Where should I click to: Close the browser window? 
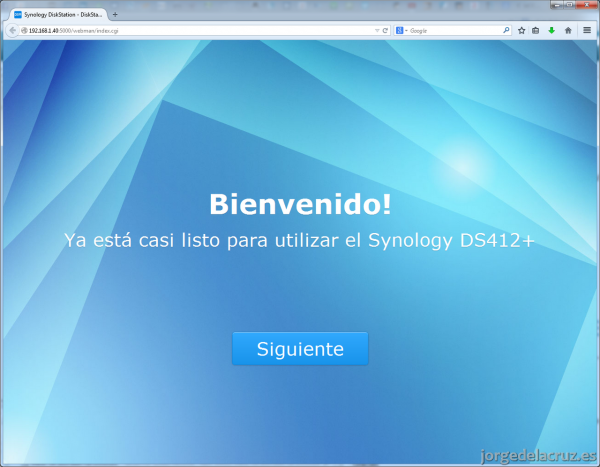coord(587,5)
